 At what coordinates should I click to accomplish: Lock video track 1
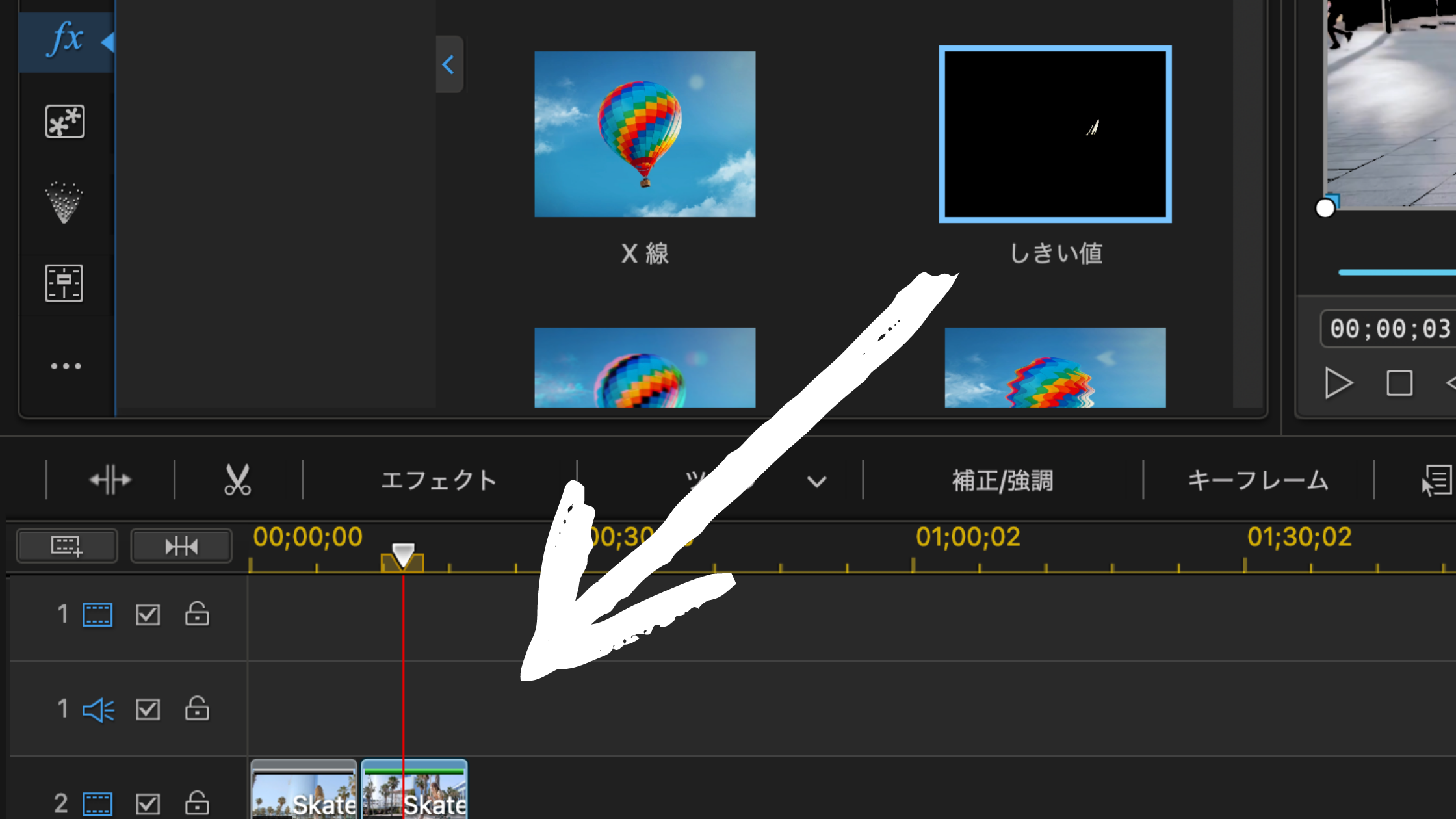click(197, 614)
